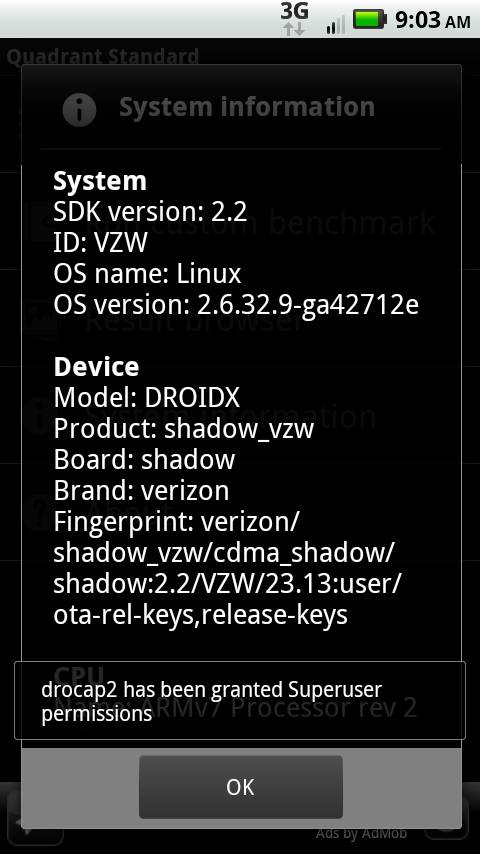The width and height of the screenshot is (480, 854).
Task: Tap the 9:03 AM clock
Action: [x=433, y=21]
